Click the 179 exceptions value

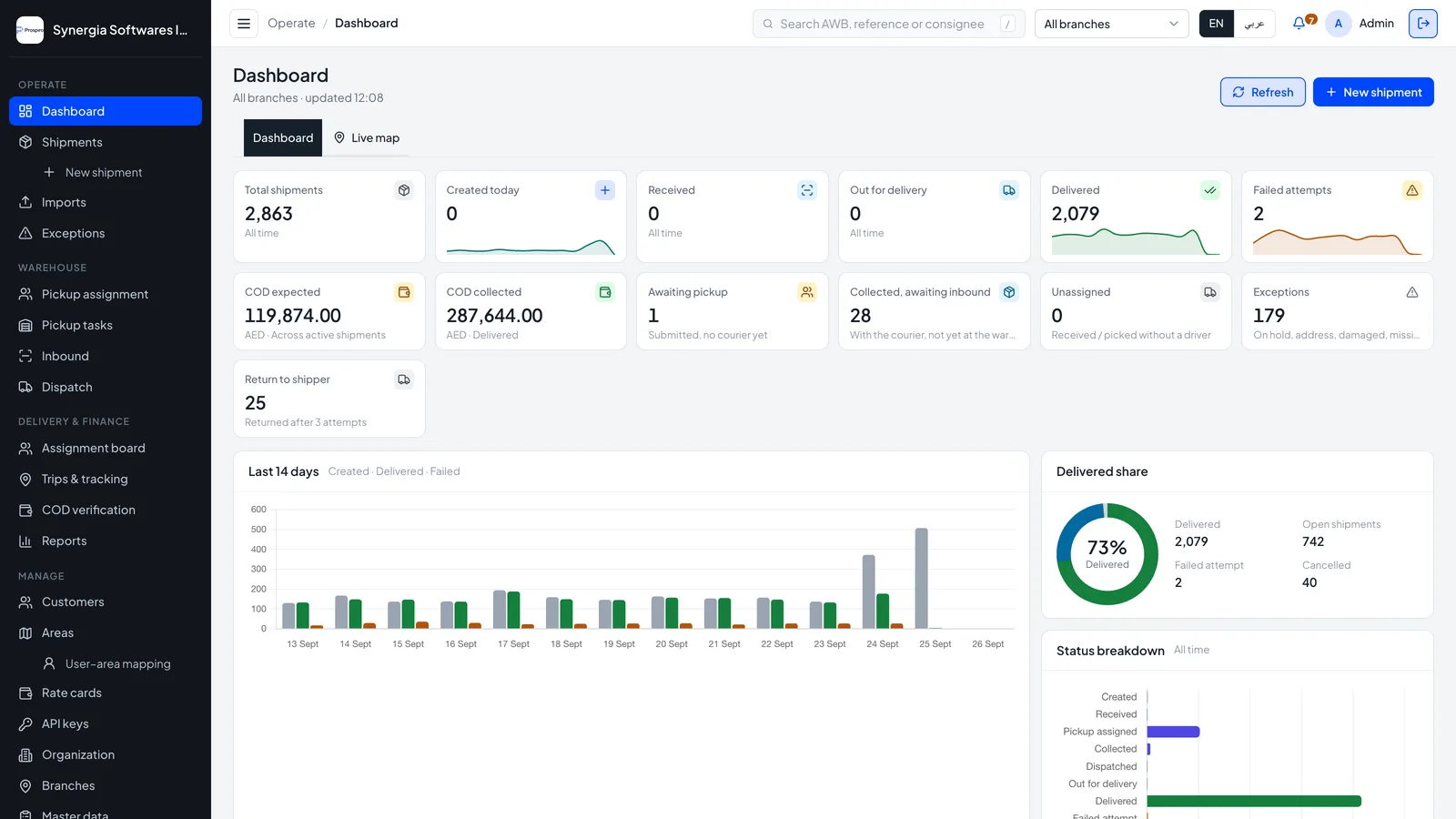[1269, 316]
